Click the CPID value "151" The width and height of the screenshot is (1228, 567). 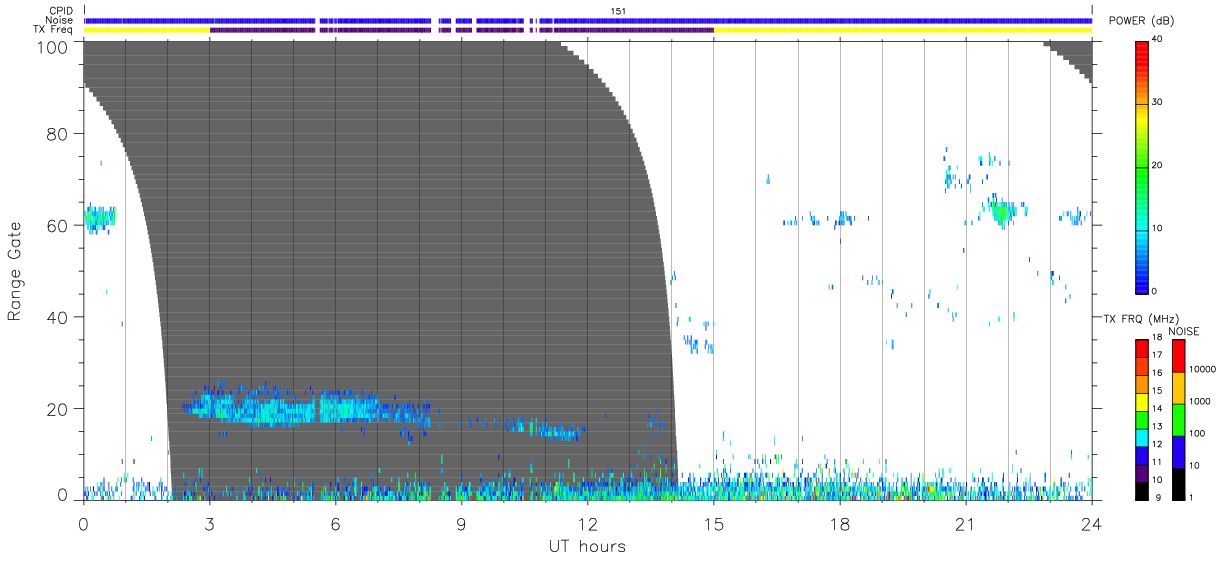coord(618,11)
